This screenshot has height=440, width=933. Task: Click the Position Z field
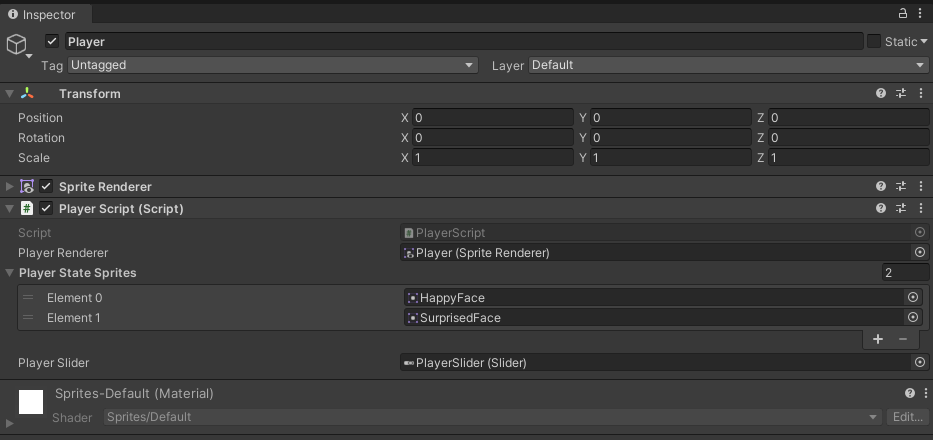[849, 118]
